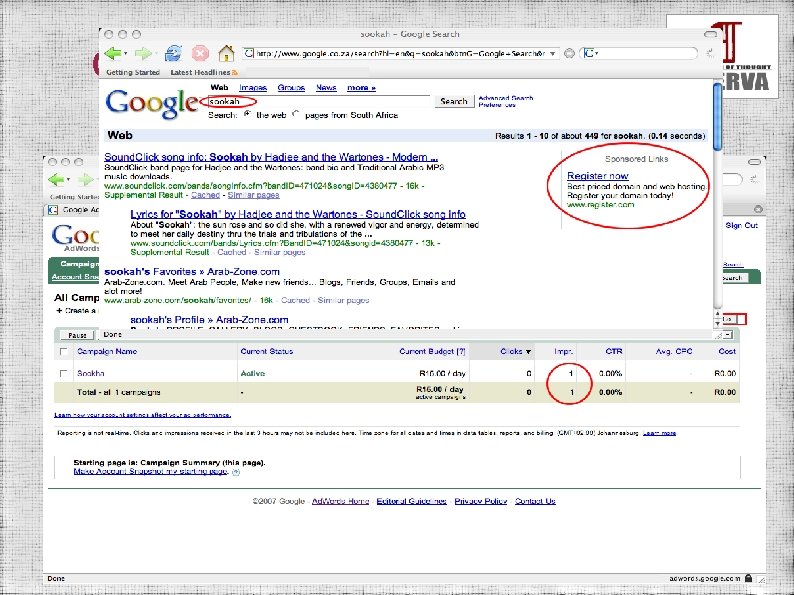
Task: Click the Home icon in the browser toolbar
Action: (226, 53)
